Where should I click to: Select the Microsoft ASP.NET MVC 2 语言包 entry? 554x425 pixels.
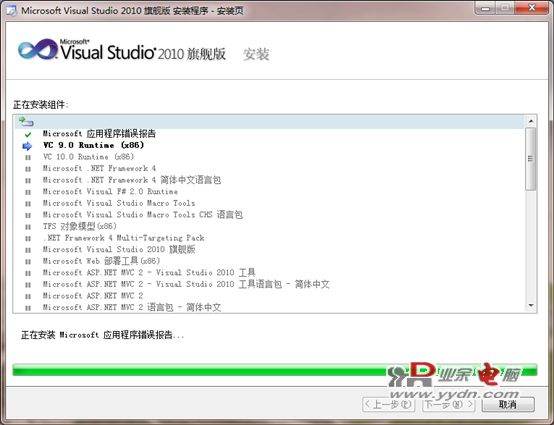click(x=132, y=307)
